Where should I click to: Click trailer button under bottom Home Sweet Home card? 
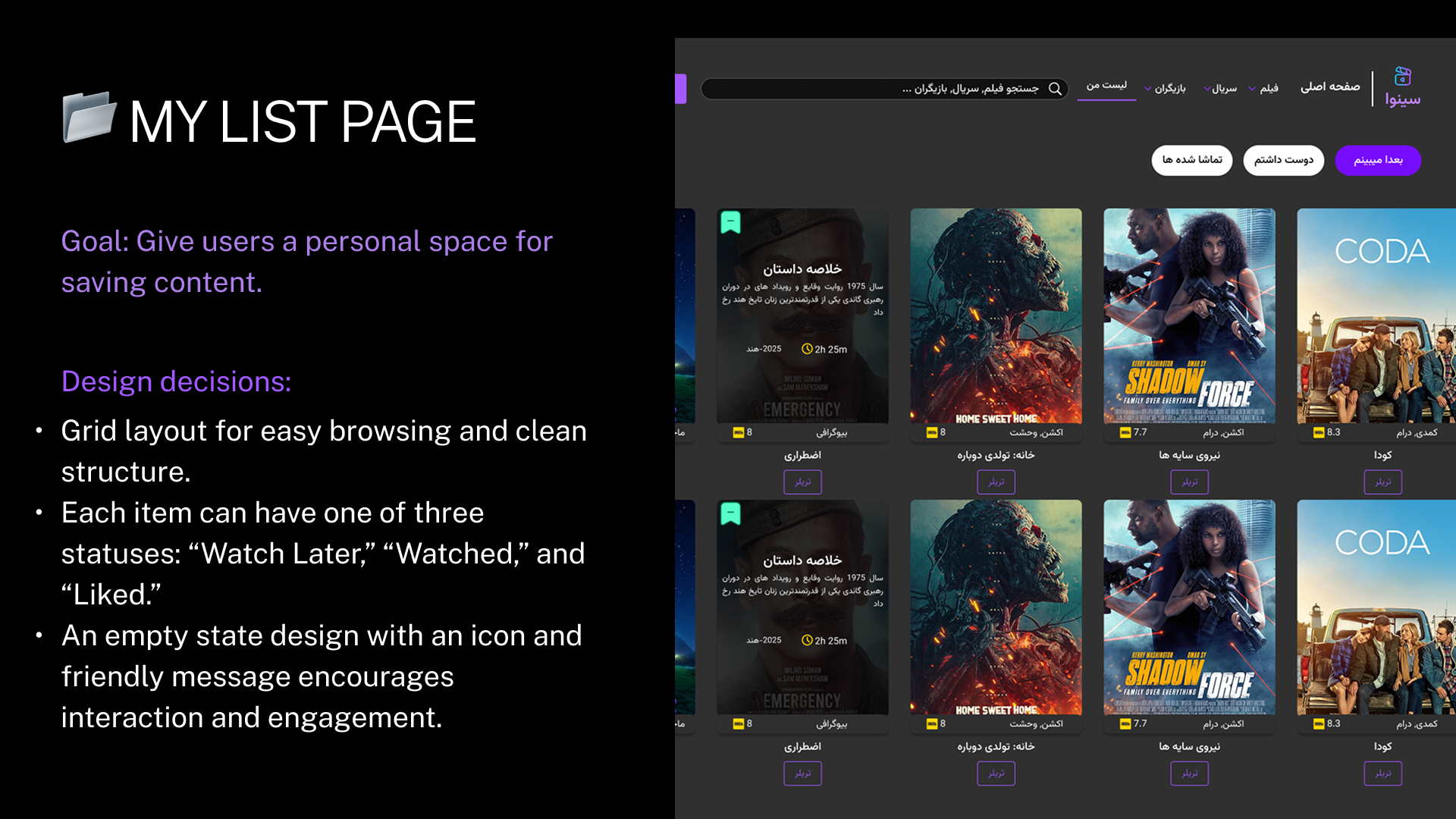996,773
